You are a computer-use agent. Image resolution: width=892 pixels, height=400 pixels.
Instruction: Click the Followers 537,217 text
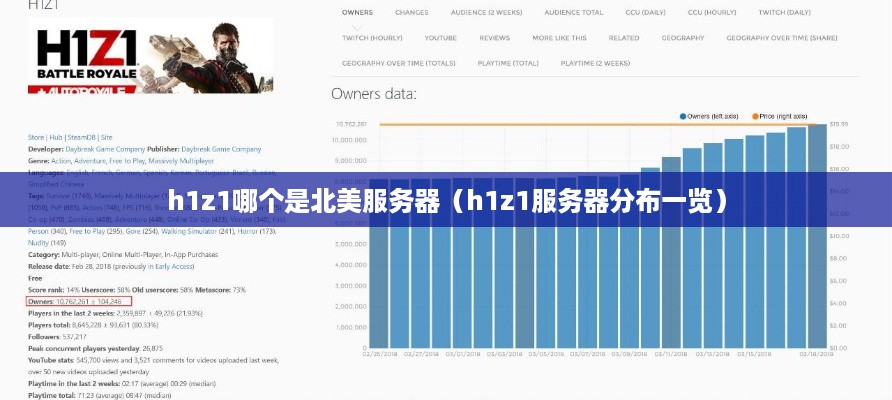coord(56,337)
